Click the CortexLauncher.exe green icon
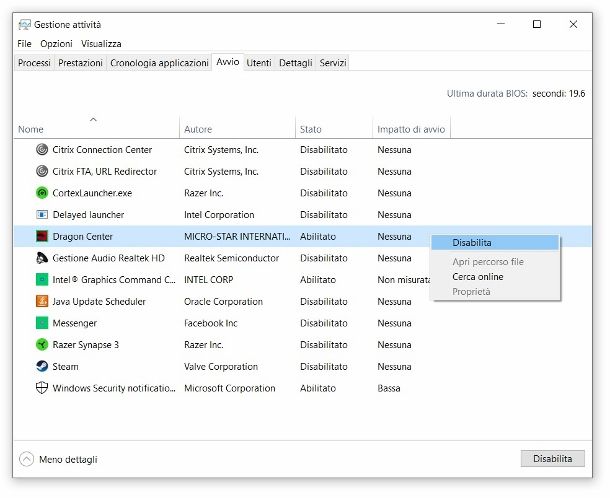 pyautogui.click(x=42, y=193)
